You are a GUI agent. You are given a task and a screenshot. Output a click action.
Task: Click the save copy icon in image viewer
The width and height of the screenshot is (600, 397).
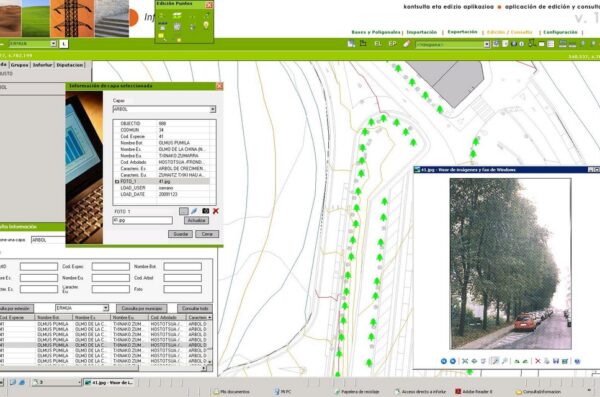(556, 361)
